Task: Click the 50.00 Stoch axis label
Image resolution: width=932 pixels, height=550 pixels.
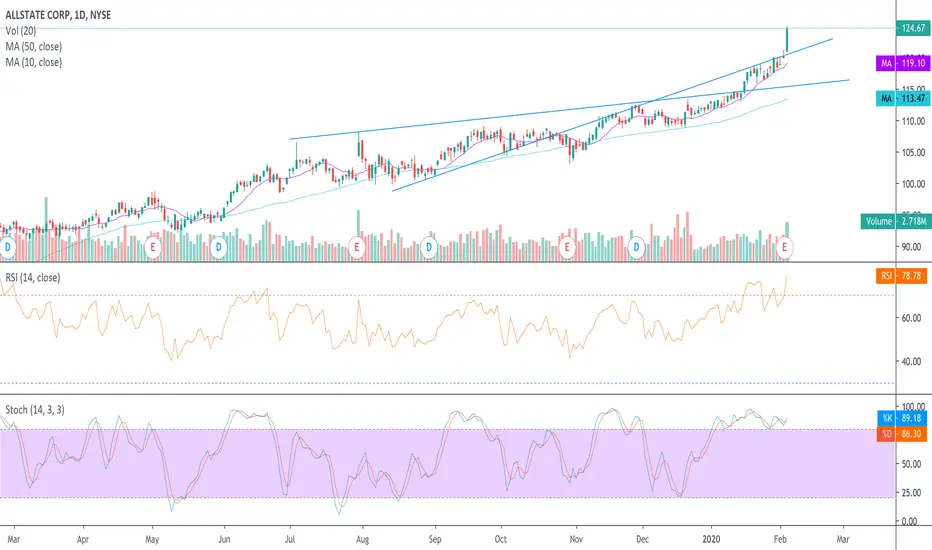Action: [911, 464]
